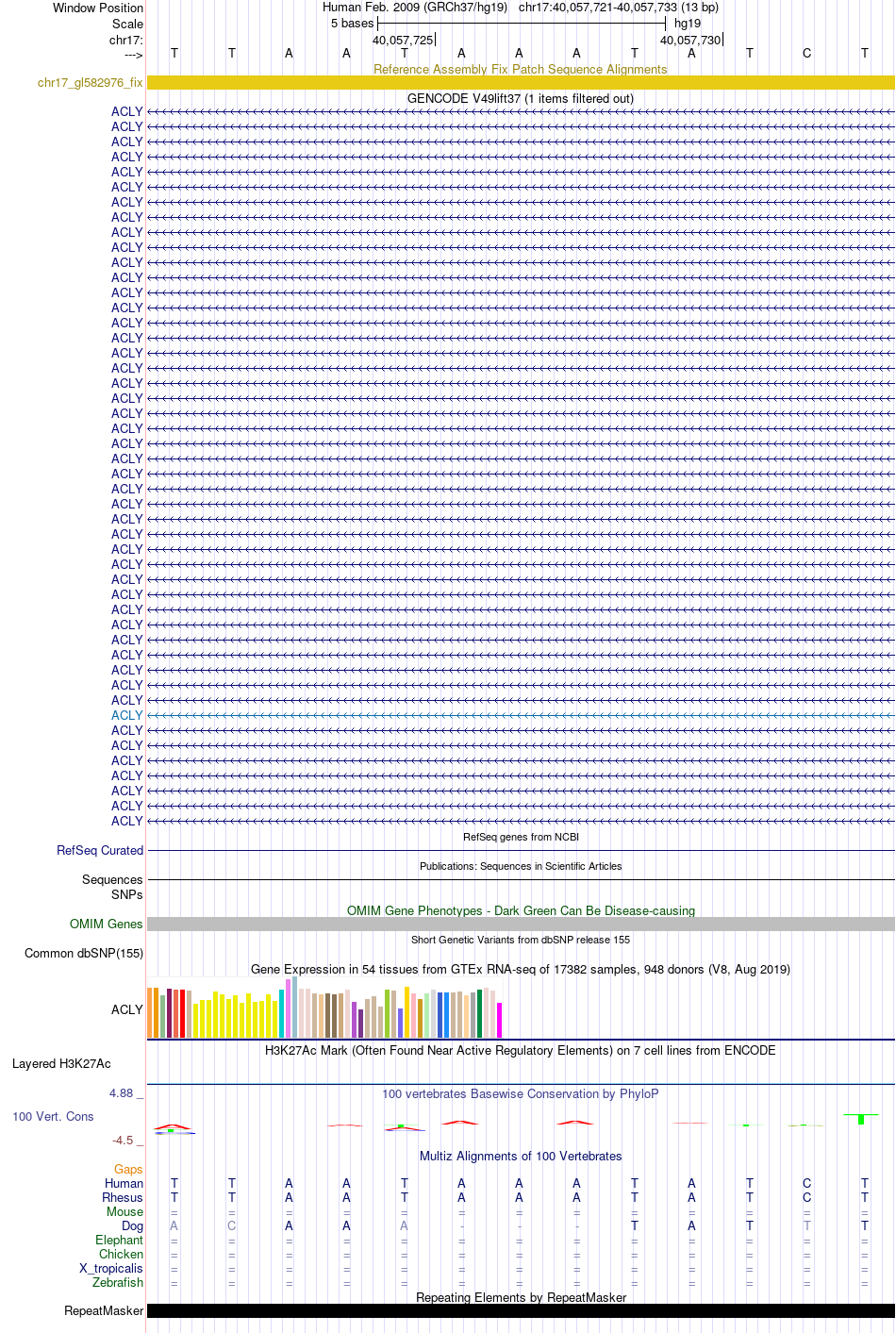Click the Elephant species label

119,1240
